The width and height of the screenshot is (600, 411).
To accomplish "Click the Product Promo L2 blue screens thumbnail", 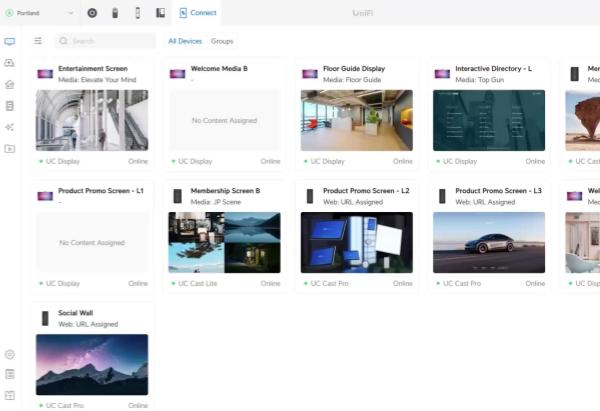I will tap(357, 243).
